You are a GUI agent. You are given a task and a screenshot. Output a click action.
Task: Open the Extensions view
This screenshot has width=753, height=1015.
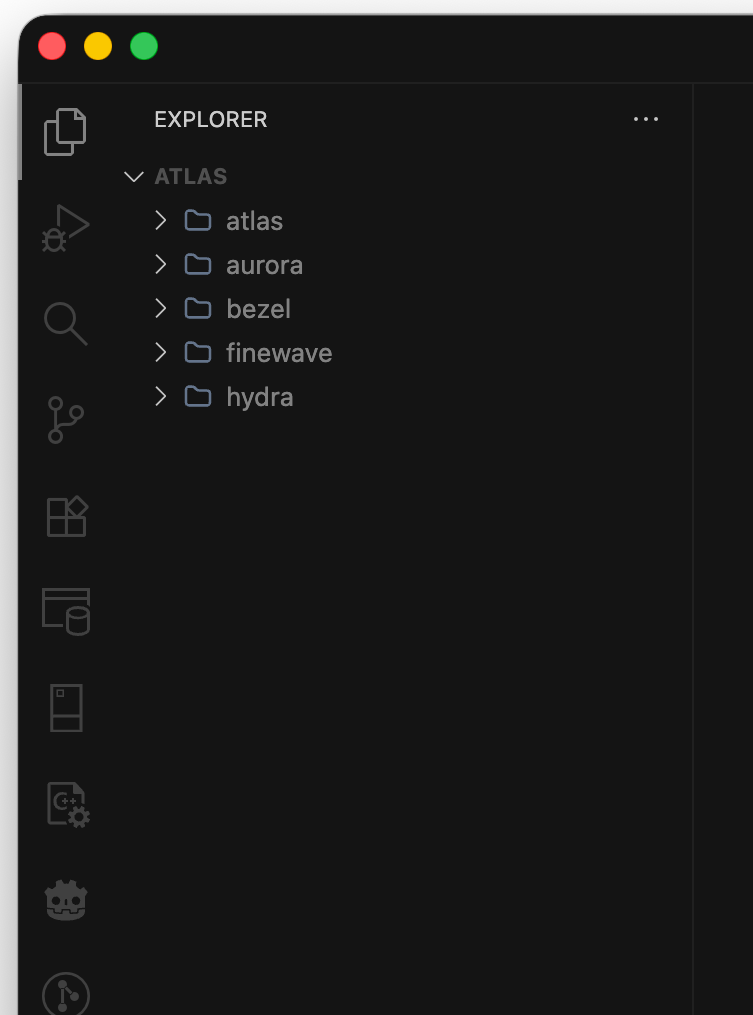pos(65,516)
